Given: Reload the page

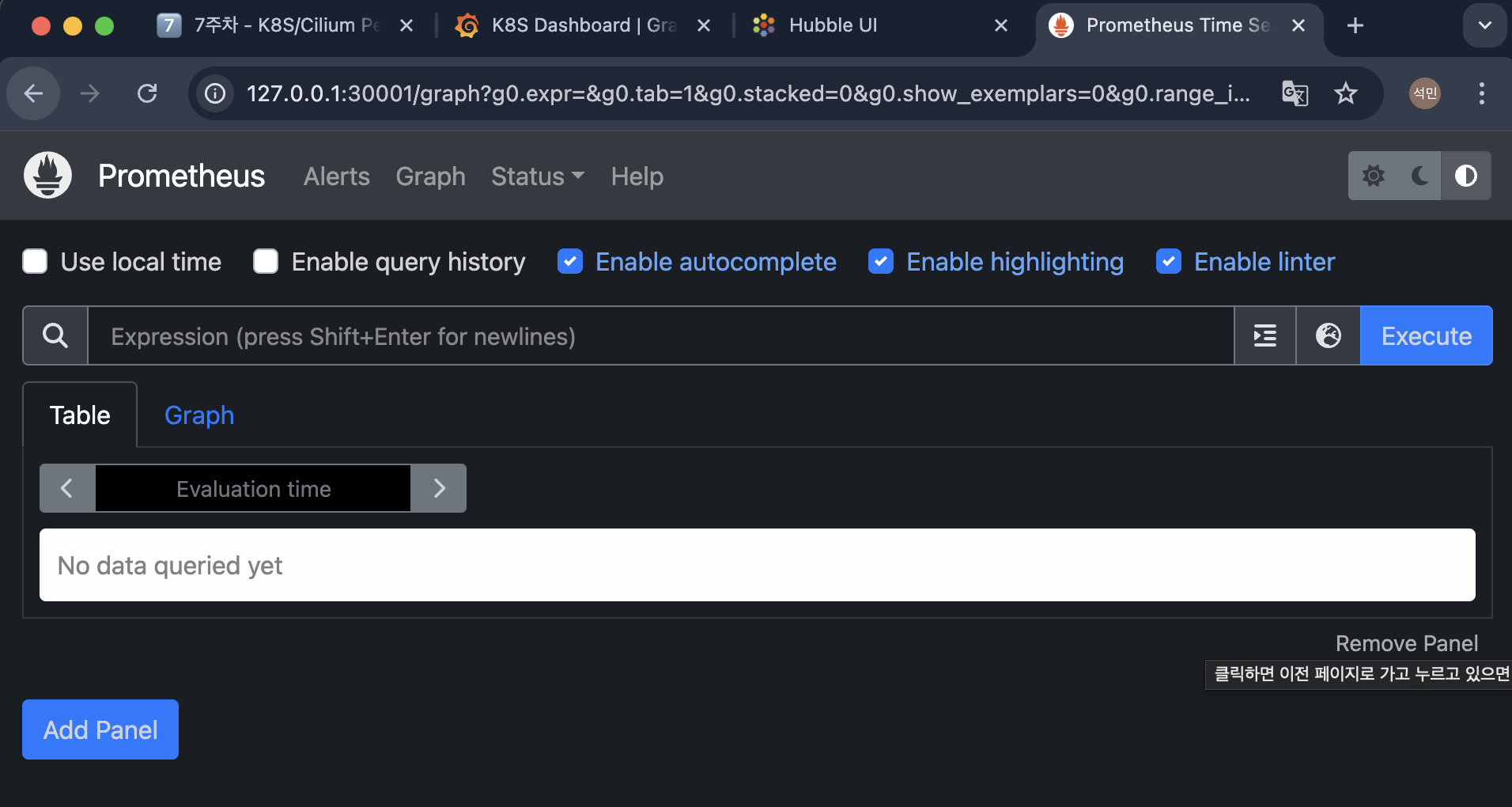Looking at the screenshot, I should [x=147, y=93].
